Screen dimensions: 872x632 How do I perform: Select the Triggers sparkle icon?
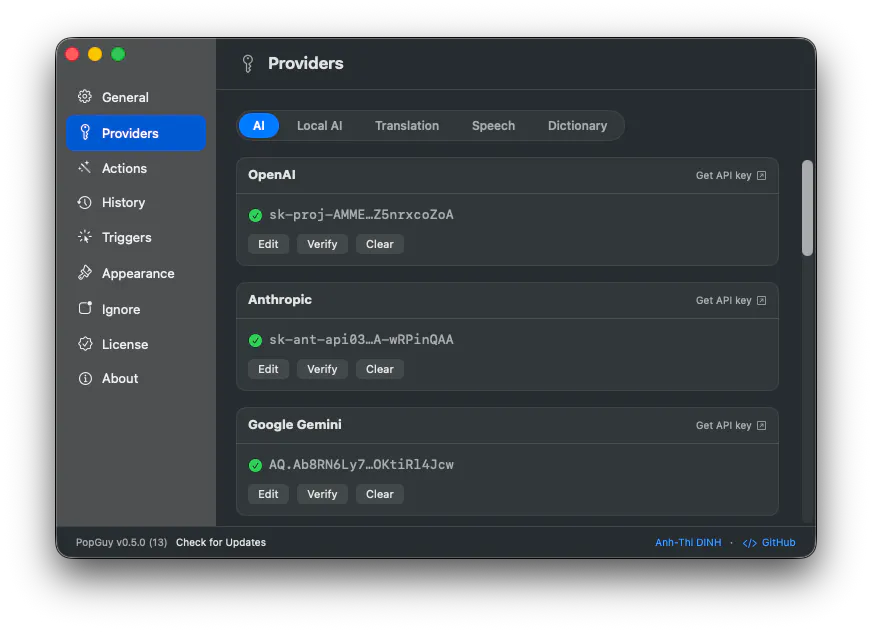(x=85, y=237)
